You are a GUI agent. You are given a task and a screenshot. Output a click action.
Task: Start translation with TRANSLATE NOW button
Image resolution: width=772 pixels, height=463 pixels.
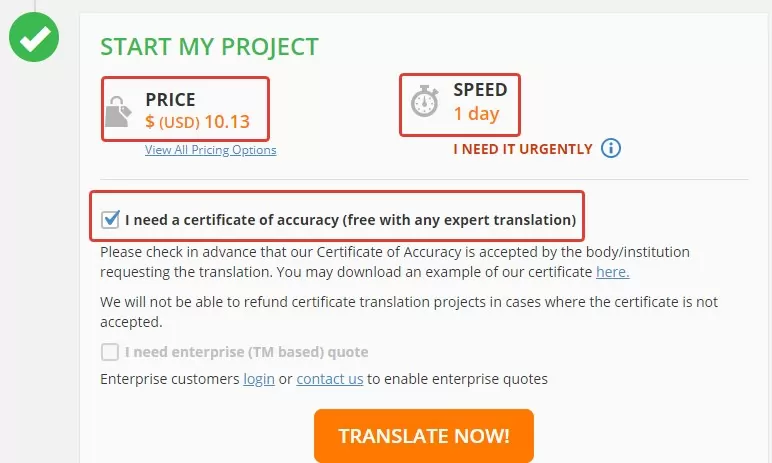[424, 436]
